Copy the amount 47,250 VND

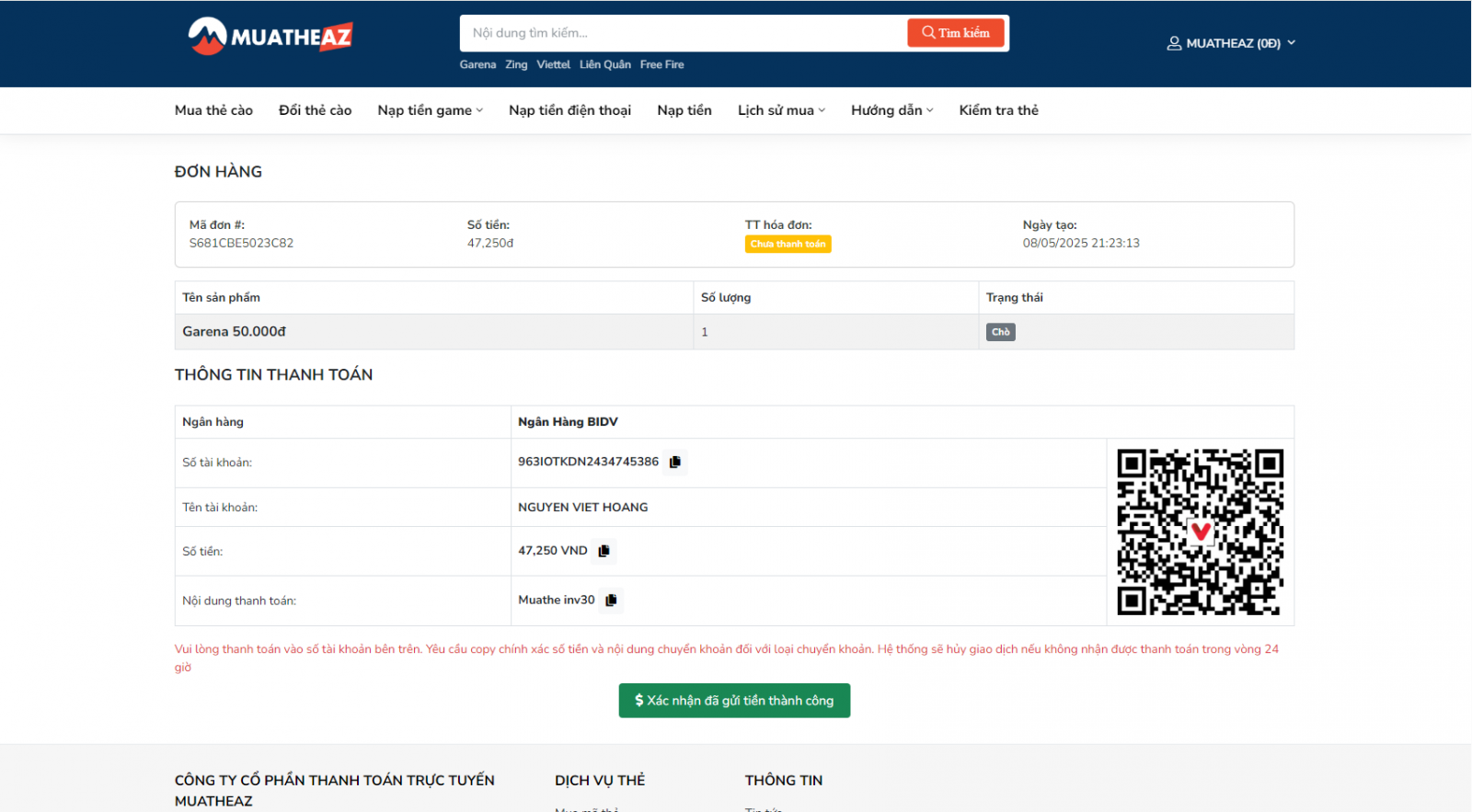pos(604,551)
